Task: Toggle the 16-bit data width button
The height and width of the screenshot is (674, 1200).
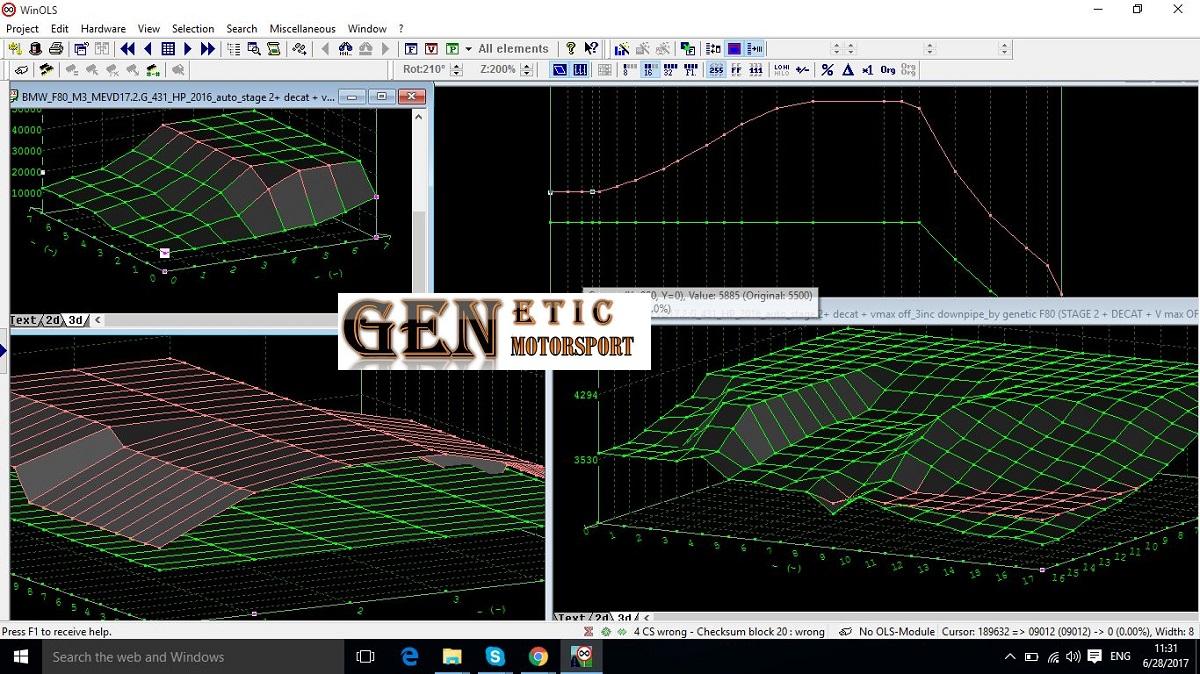Action: (648, 70)
